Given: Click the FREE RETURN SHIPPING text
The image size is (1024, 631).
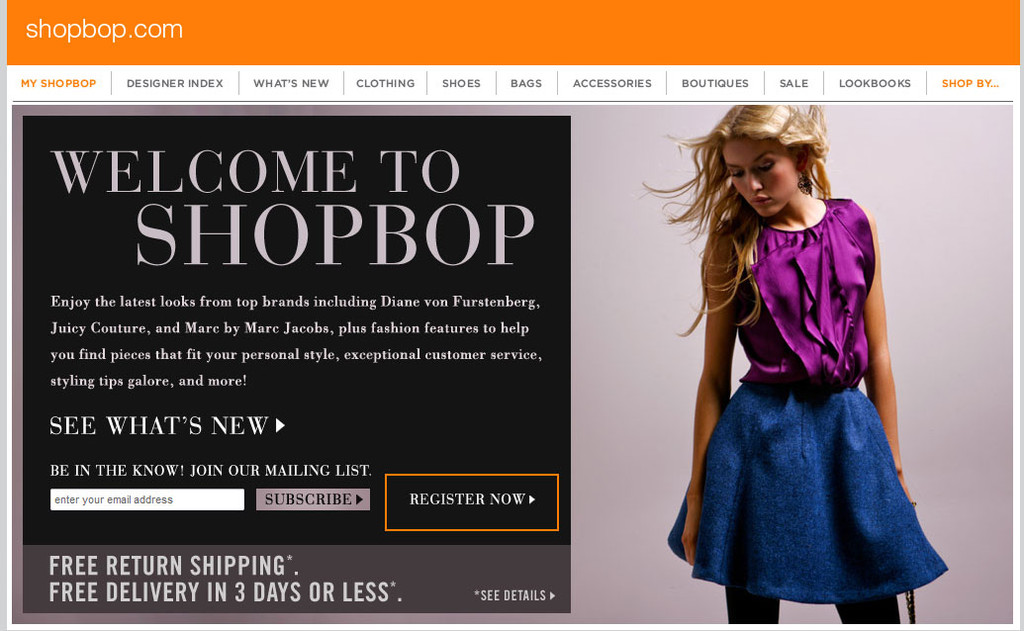Looking at the screenshot, I should [174, 566].
